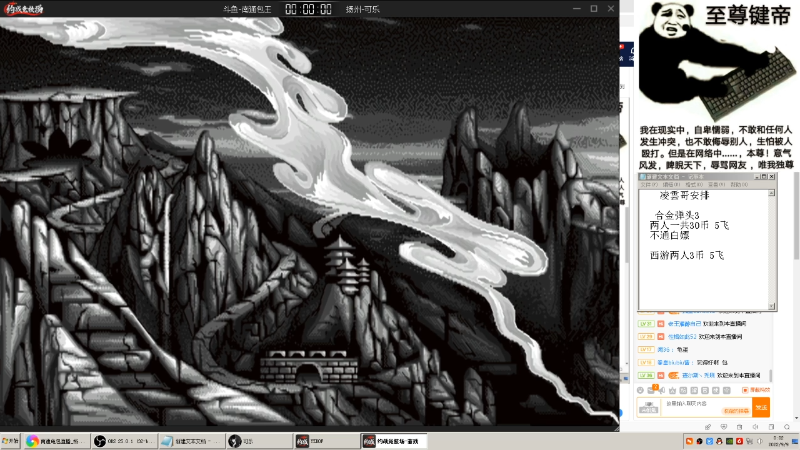The image size is (800, 450).
Task: Click the 文件 menu in Notepad
Action: click(648, 185)
